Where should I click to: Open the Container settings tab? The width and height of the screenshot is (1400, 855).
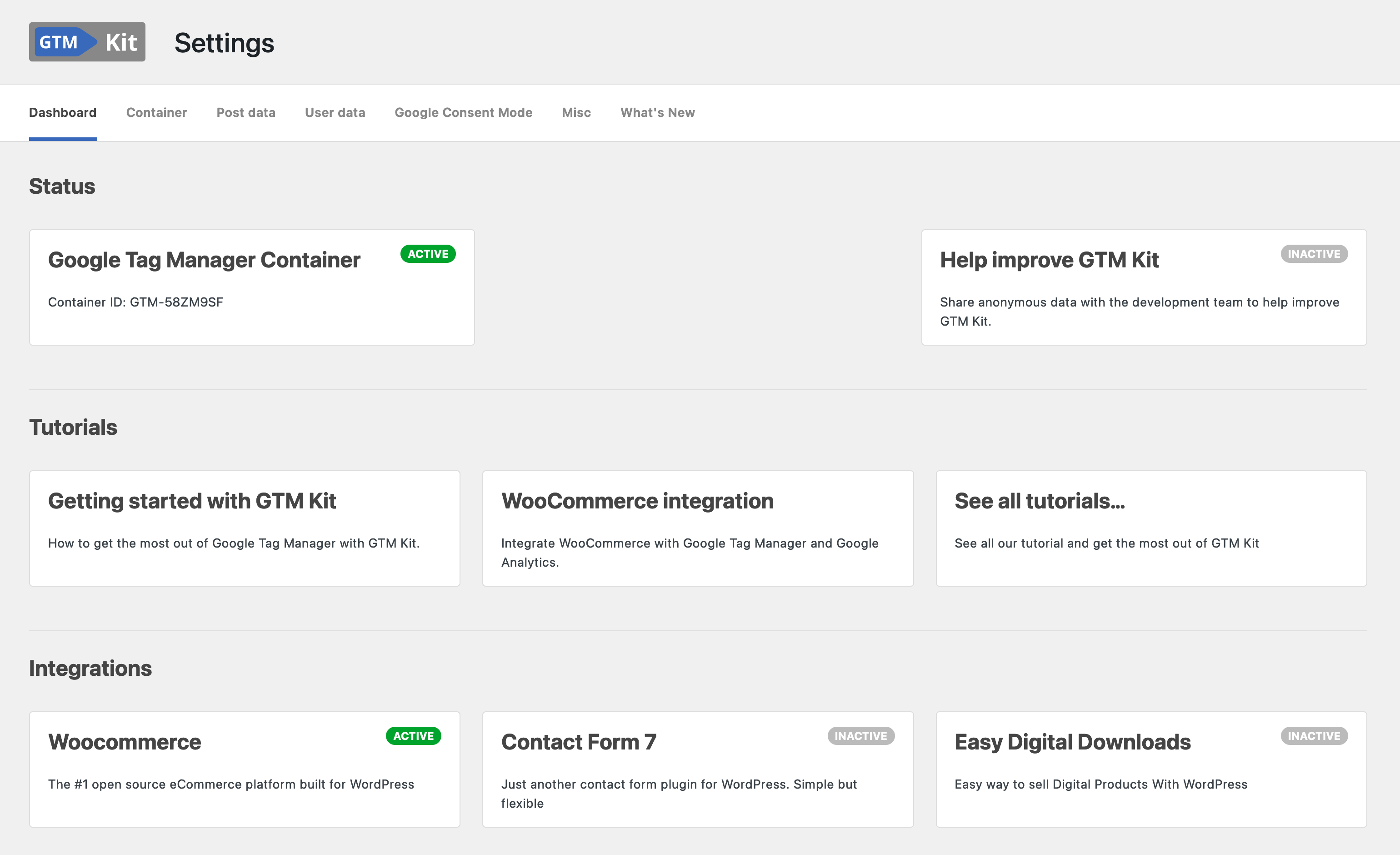tap(156, 112)
